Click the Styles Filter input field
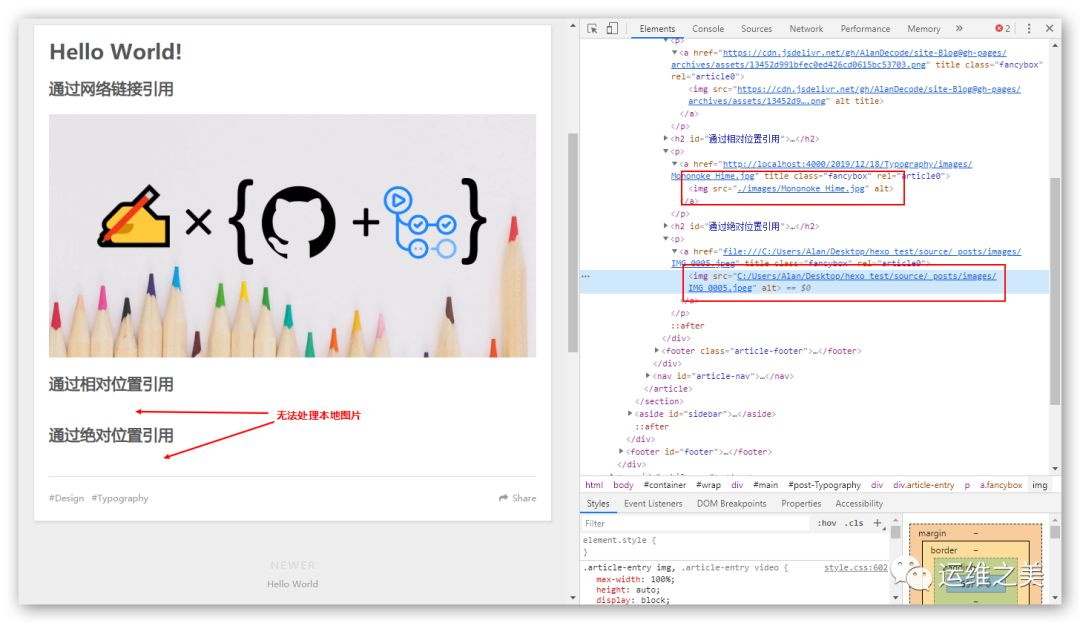This screenshot has height=623, width=1080. (x=696, y=523)
